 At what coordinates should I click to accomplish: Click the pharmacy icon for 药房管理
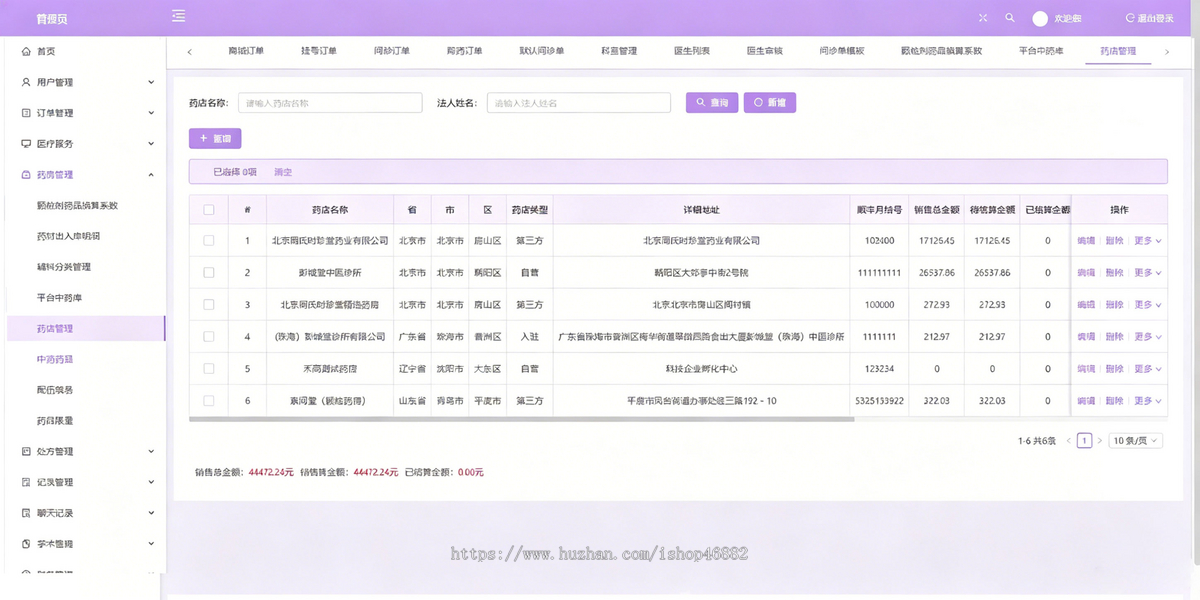(x=26, y=175)
